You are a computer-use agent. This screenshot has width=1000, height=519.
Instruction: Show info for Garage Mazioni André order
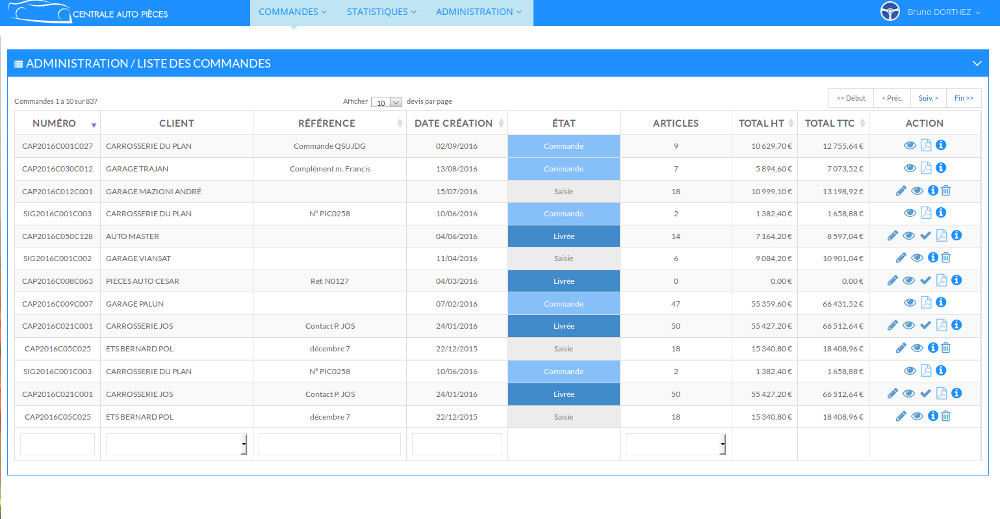[932, 191]
